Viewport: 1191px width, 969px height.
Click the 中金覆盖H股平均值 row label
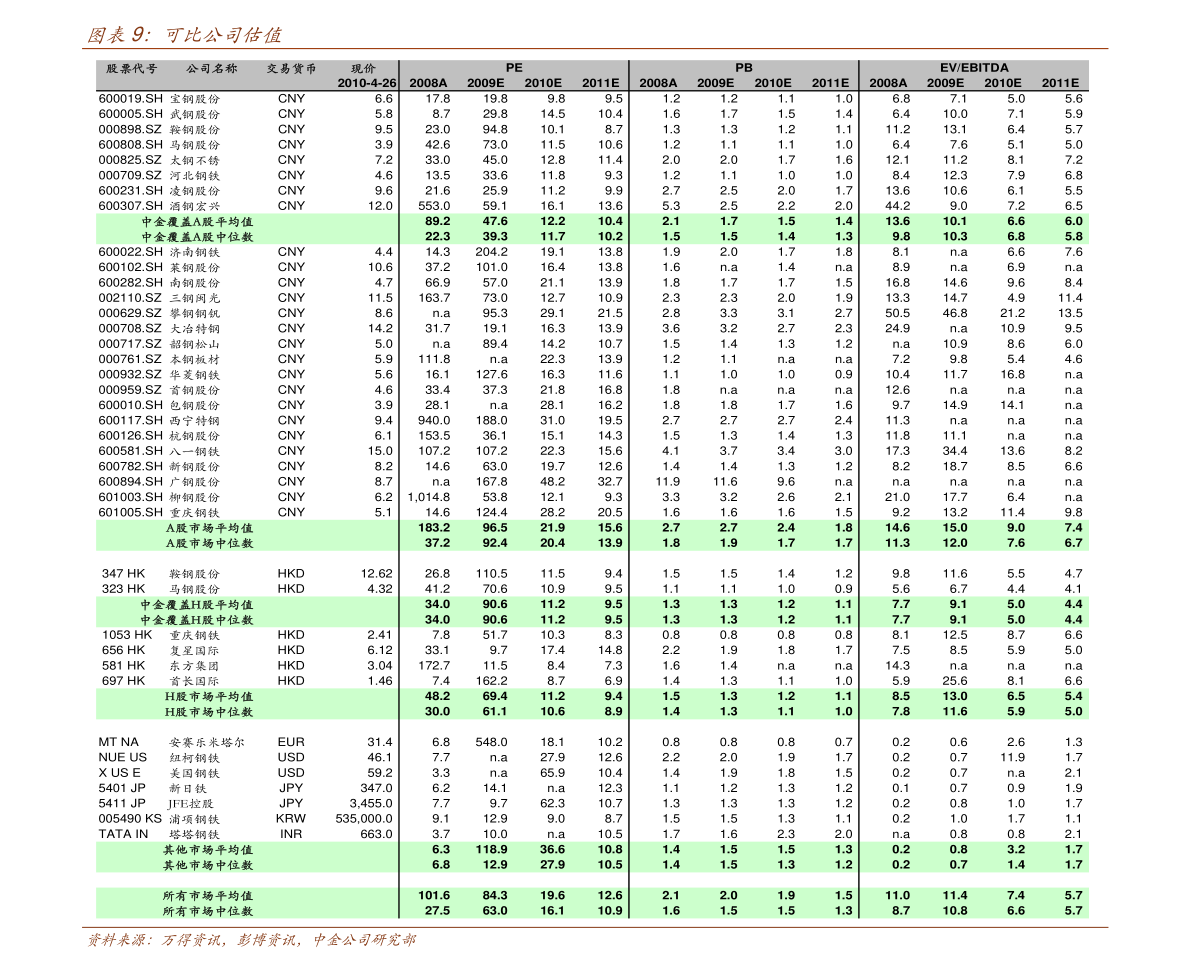point(197,604)
